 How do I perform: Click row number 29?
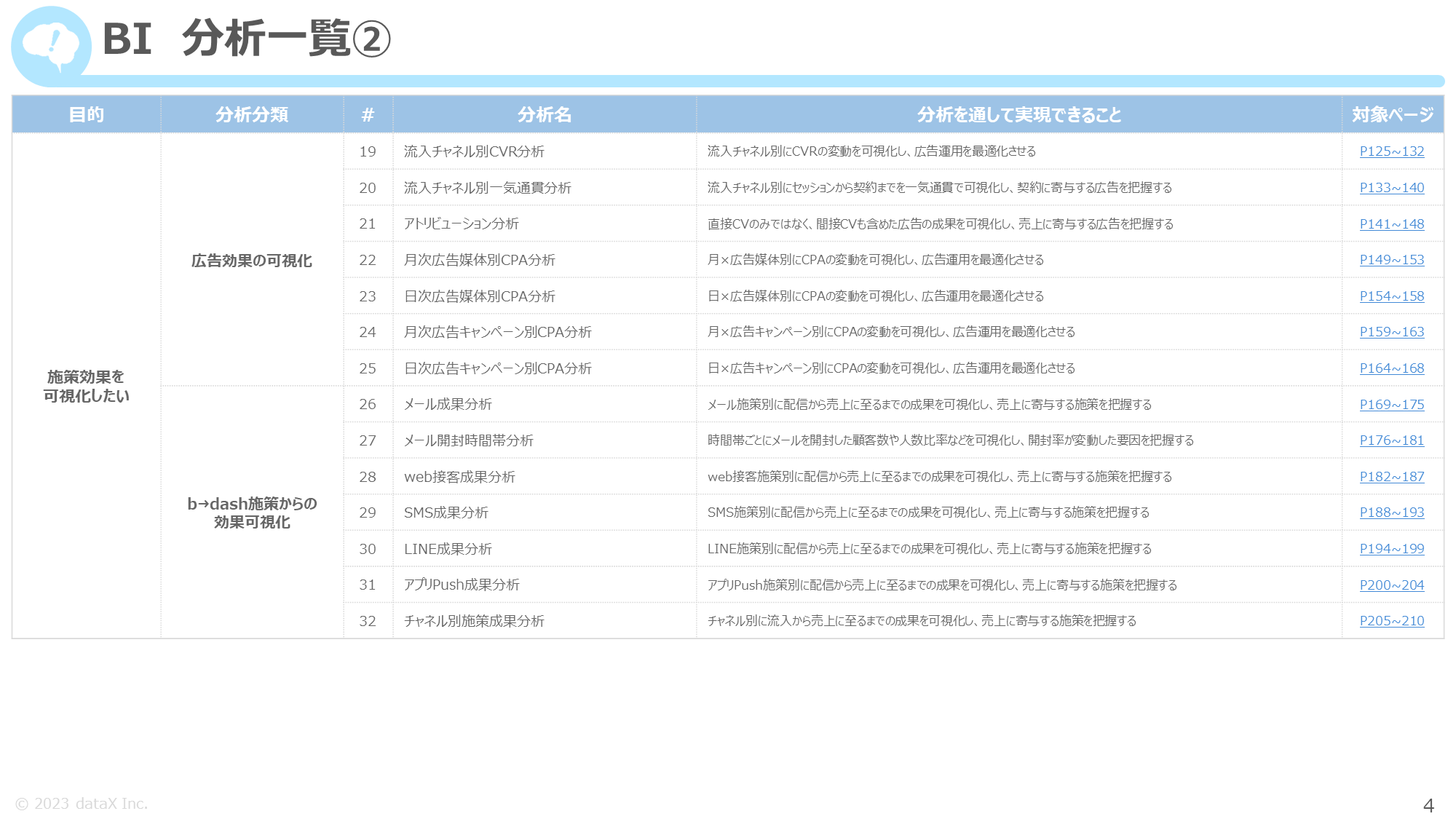point(368,513)
